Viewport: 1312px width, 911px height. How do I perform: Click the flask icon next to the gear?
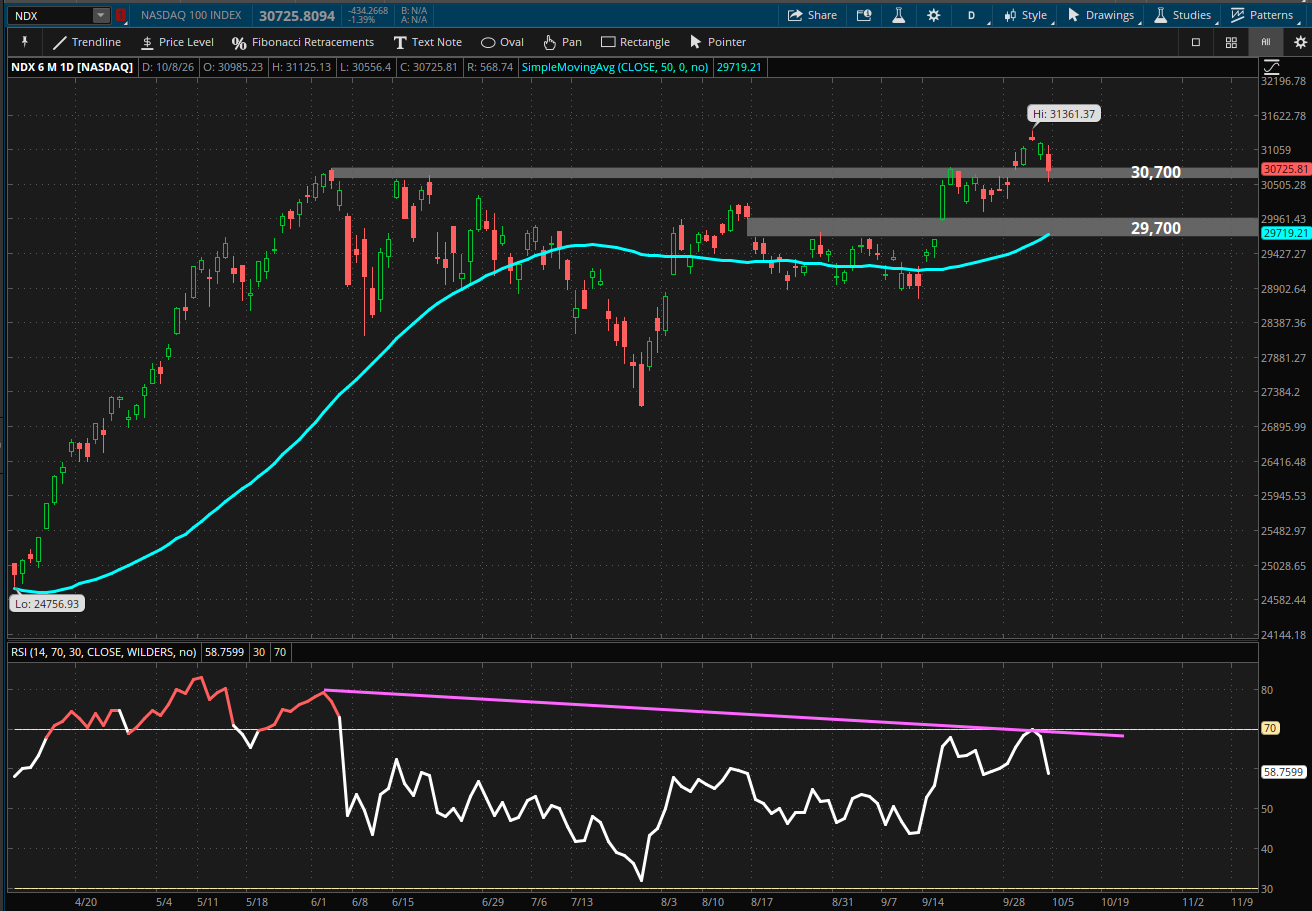pyautogui.click(x=898, y=15)
